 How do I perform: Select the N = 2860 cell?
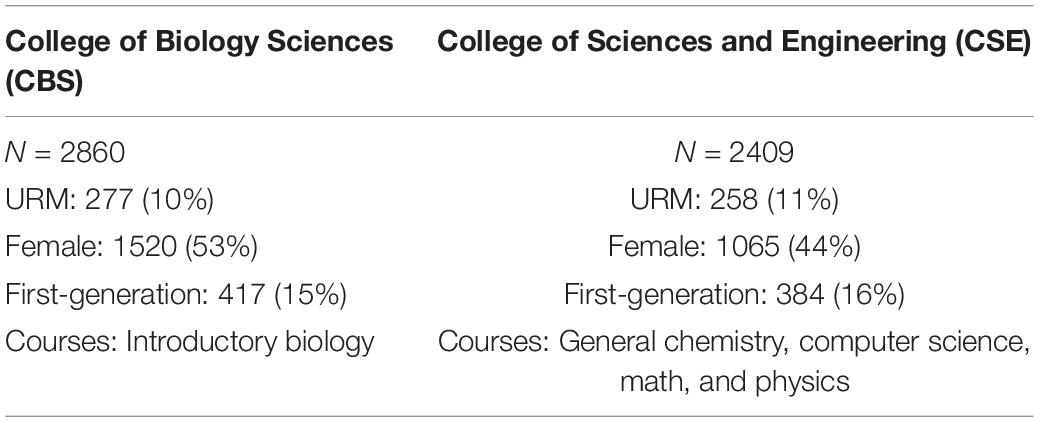click(65, 154)
